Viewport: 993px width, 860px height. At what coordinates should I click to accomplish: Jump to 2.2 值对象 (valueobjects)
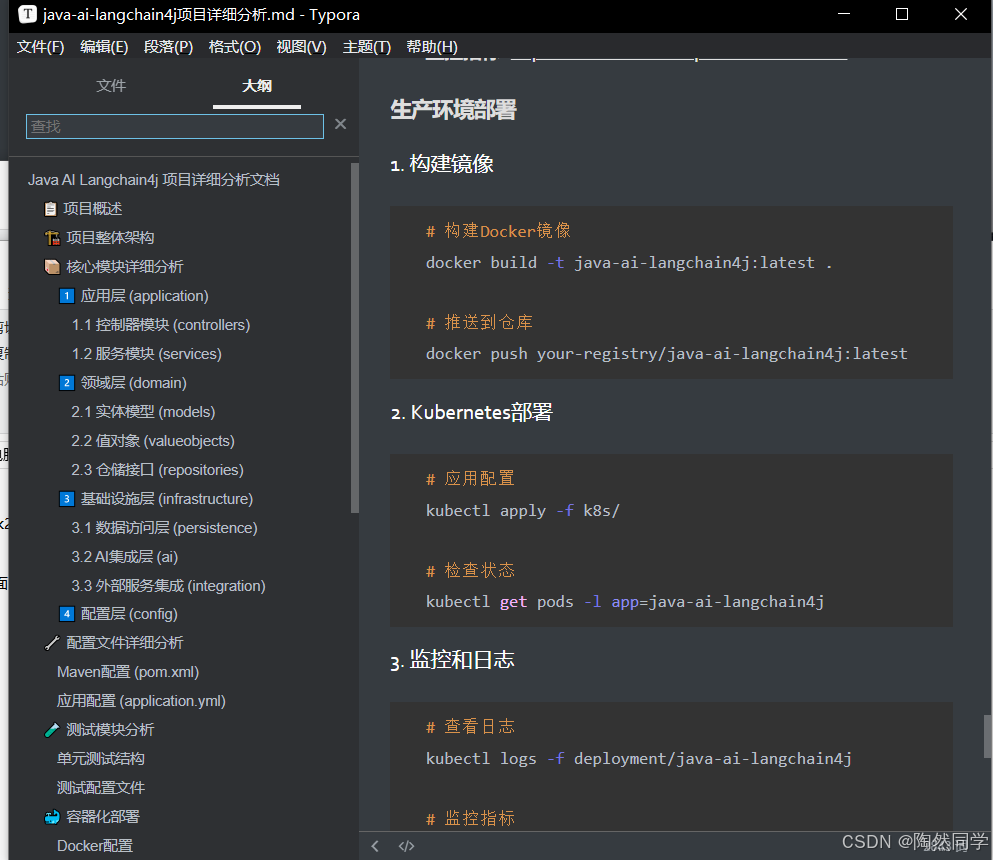(153, 441)
